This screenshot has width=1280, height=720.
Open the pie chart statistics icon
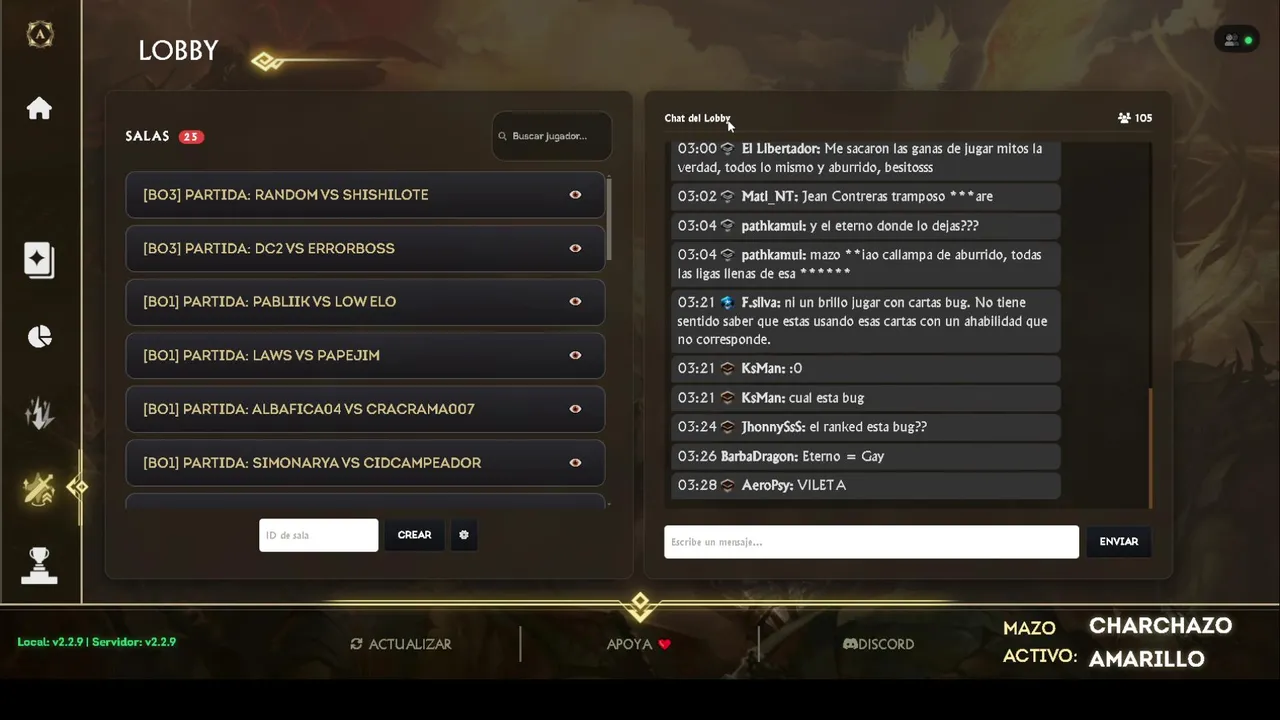39,337
